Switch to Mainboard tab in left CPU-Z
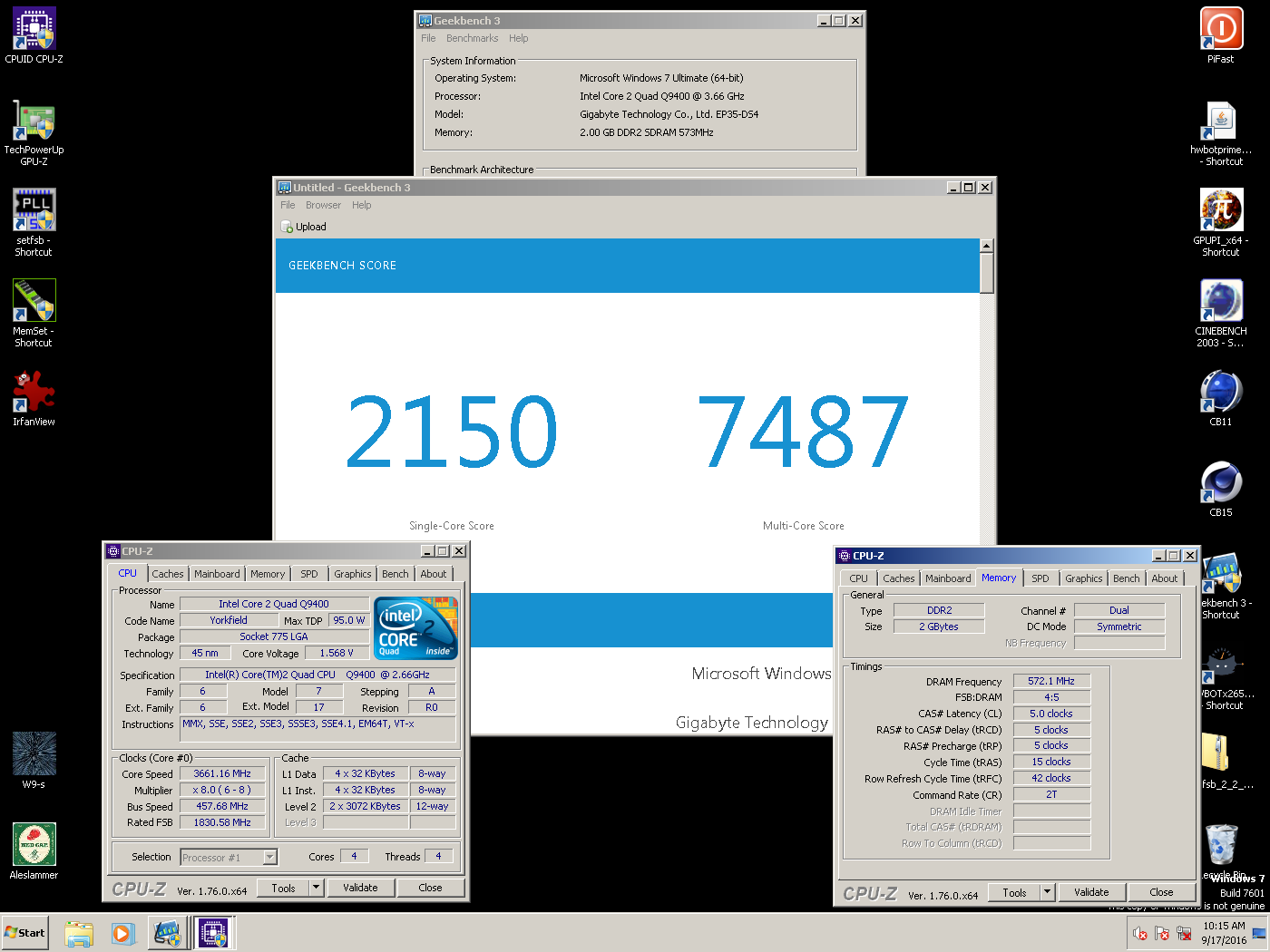The width and height of the screenshot is (1270, 952). tap(217, 574)
